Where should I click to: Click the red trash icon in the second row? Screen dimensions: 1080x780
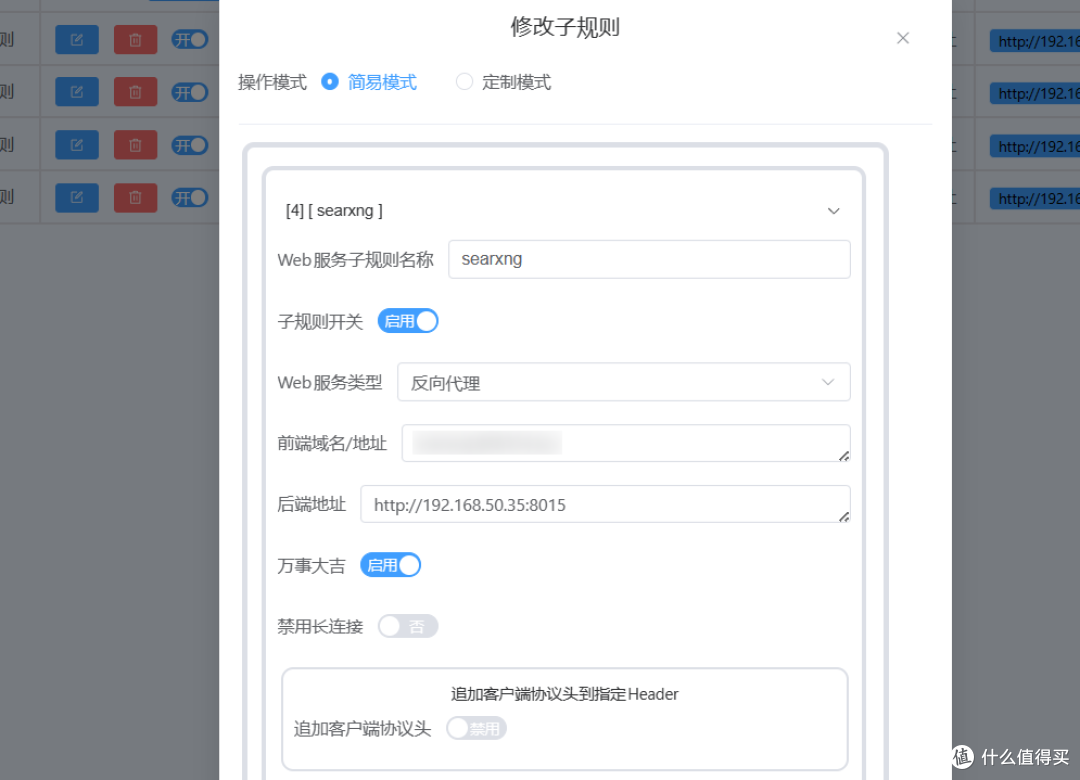pos(135,91)
